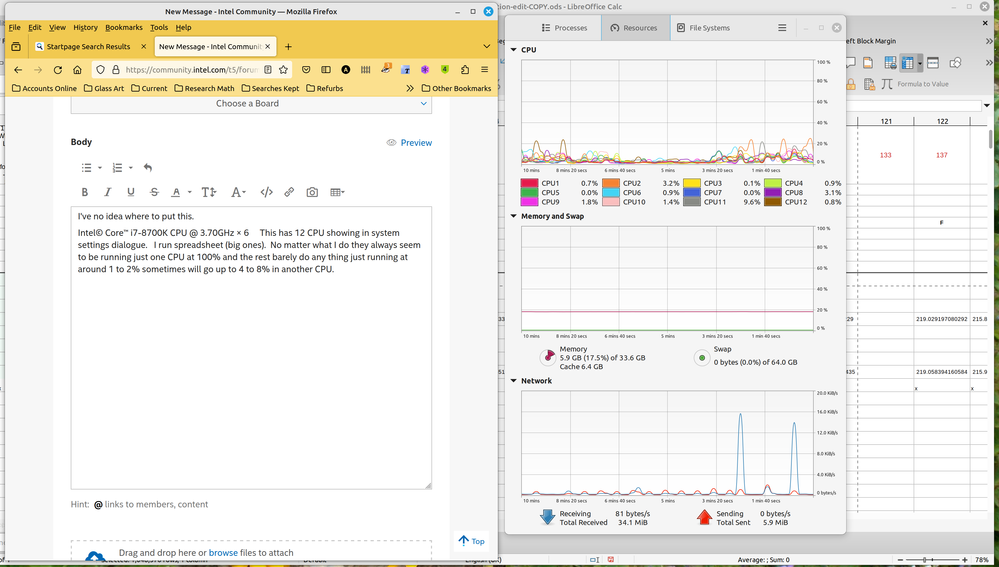Toggle strikethrough formatting in the message editor
This screenshot has height=567, width=999.
click(154, 192)
